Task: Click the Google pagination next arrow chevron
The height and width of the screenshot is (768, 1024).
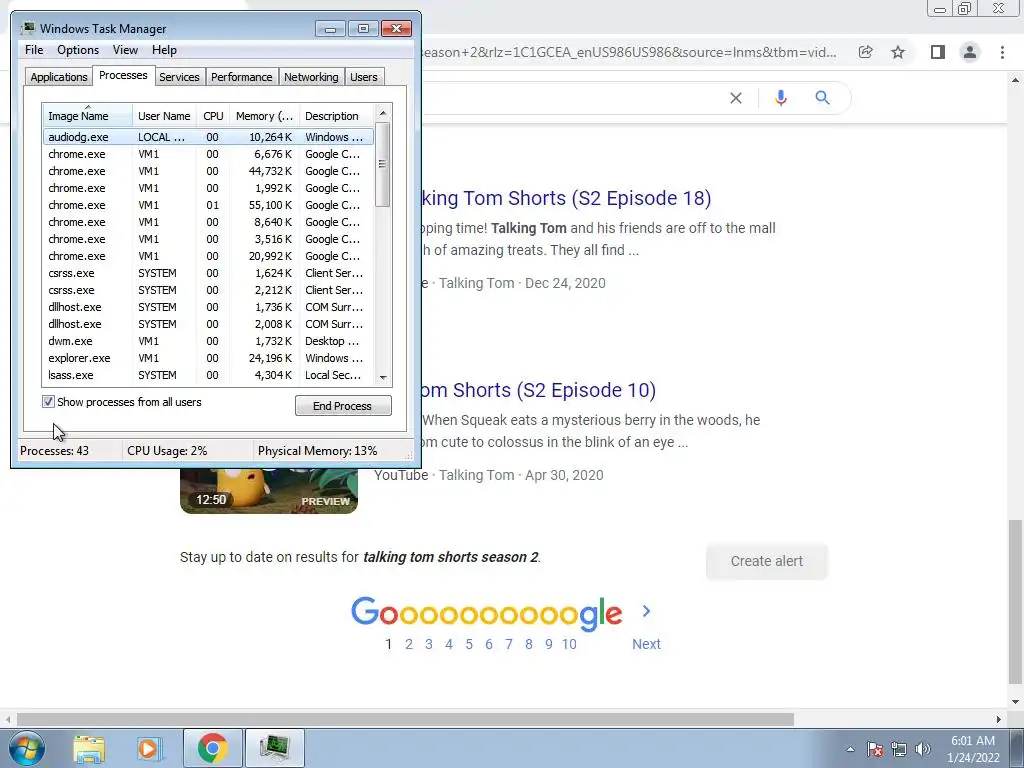Action: [647, 611]
